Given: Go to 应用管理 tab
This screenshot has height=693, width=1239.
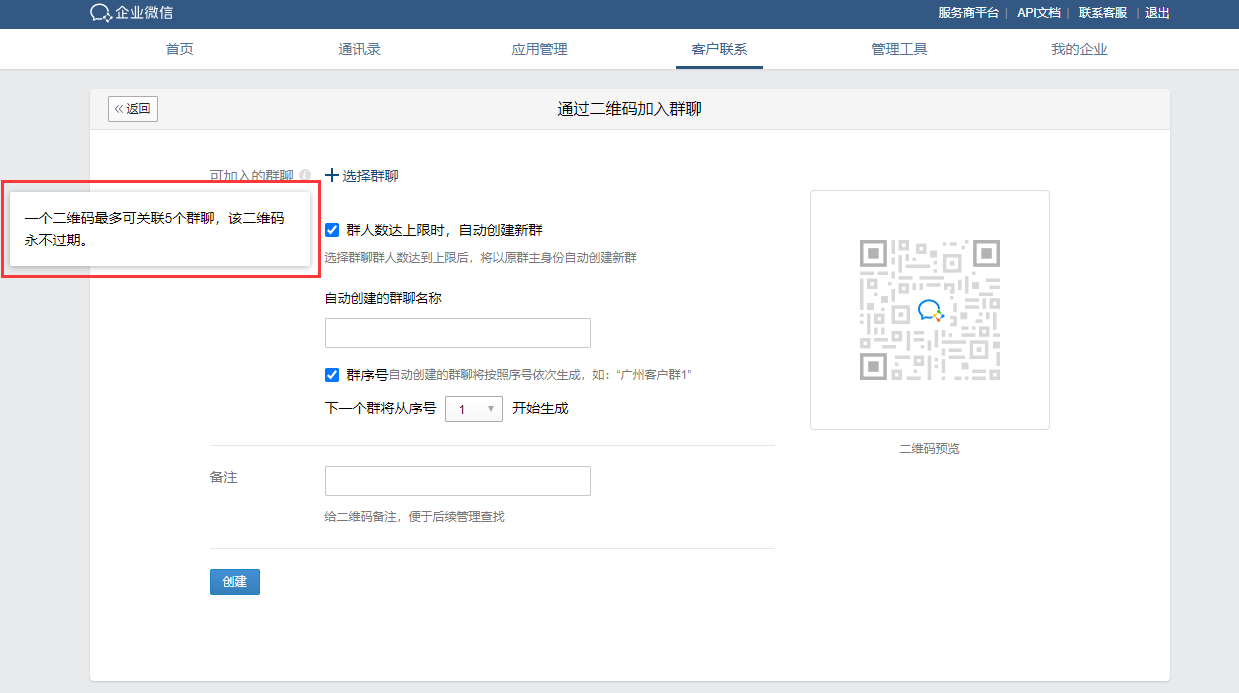Looking at the screenshot, I should [539, 49].
